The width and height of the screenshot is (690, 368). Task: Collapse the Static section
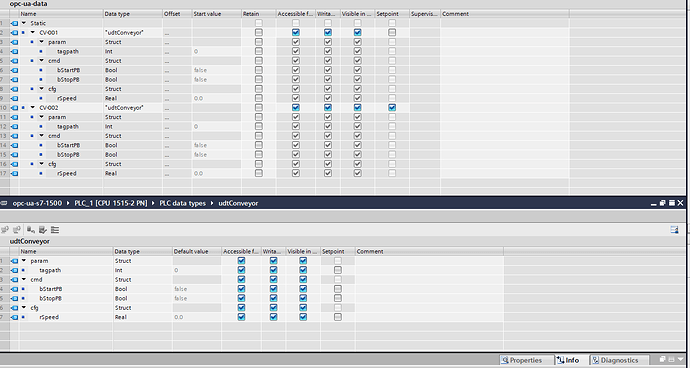pos(24,23)
